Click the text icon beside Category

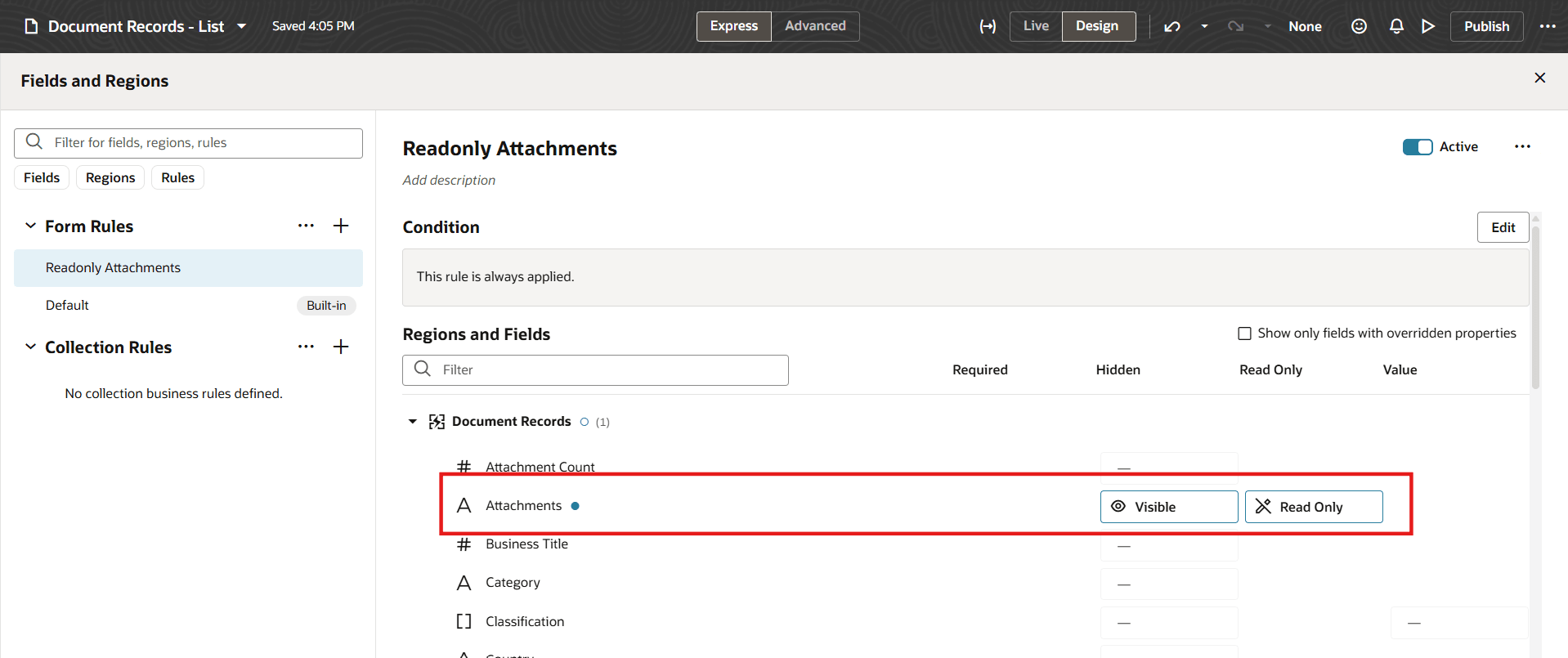coord(464,583)
